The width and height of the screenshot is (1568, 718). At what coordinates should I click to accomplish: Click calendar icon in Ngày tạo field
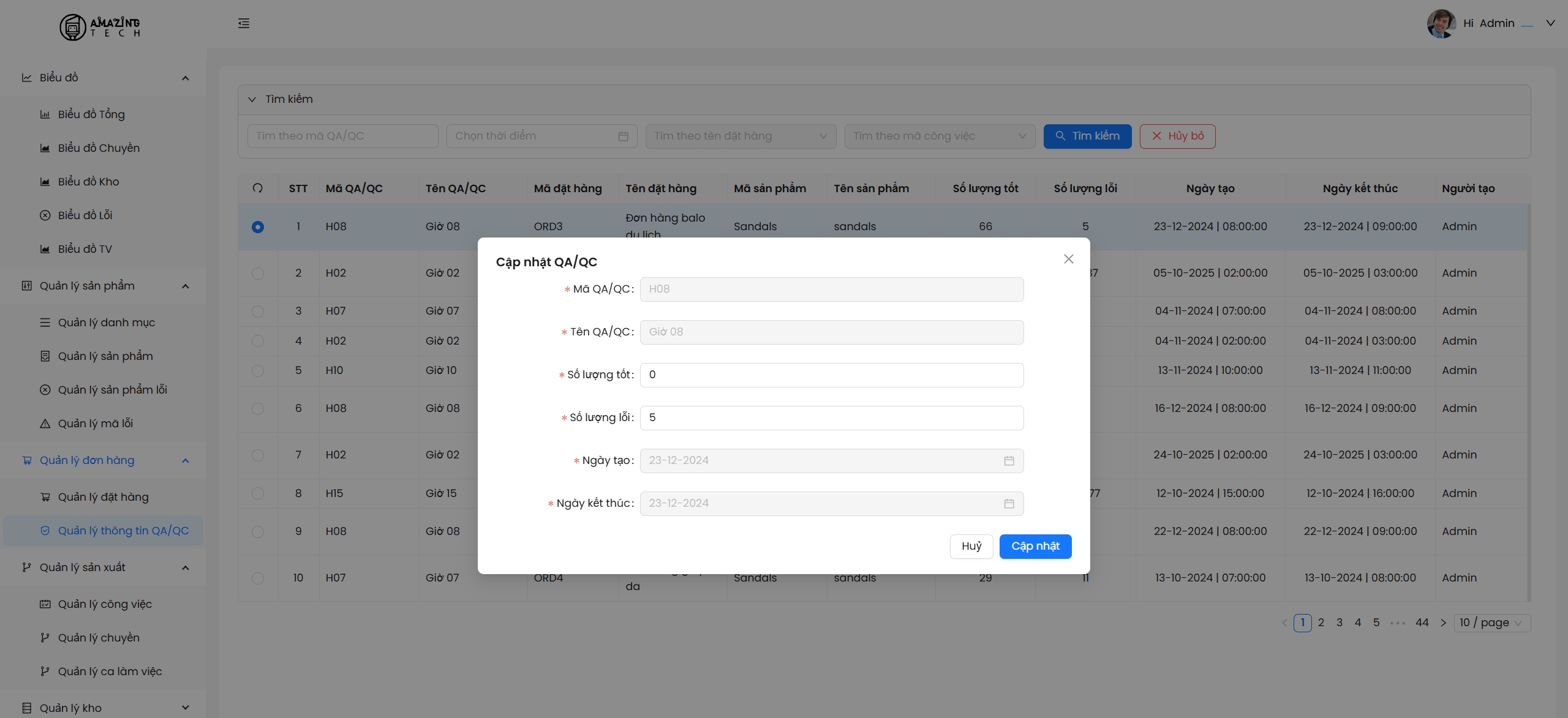1009,461
